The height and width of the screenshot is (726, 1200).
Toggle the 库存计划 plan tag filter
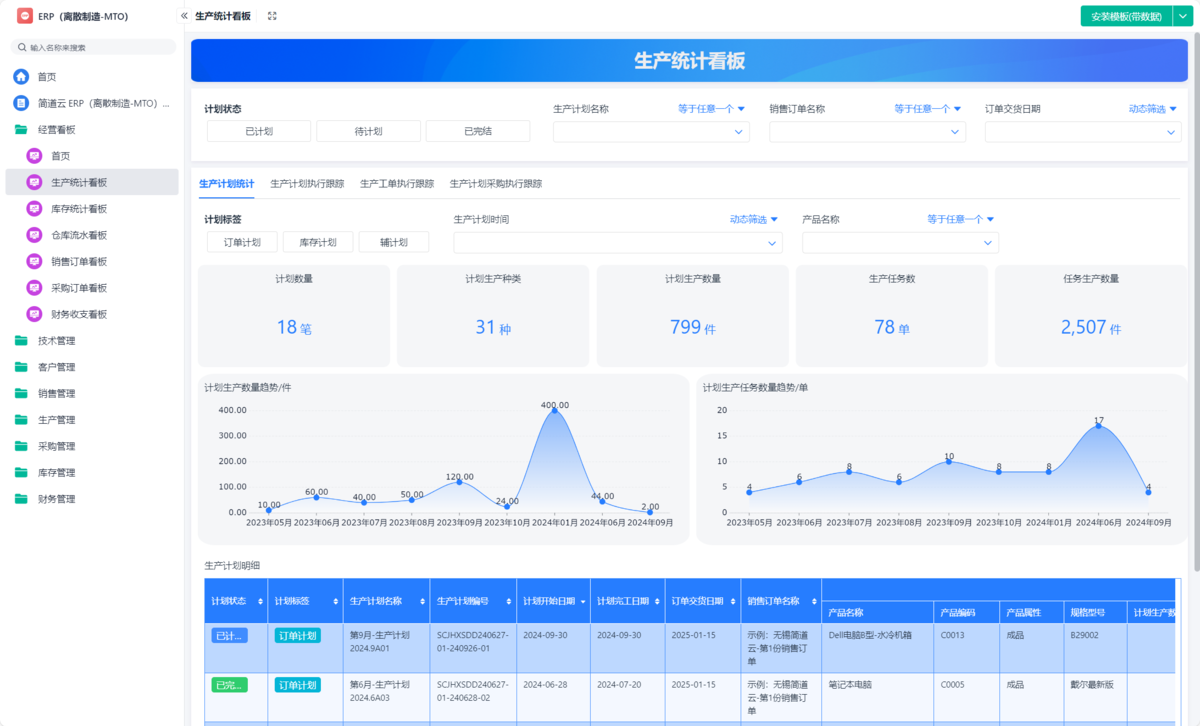[x=317, y=241]
